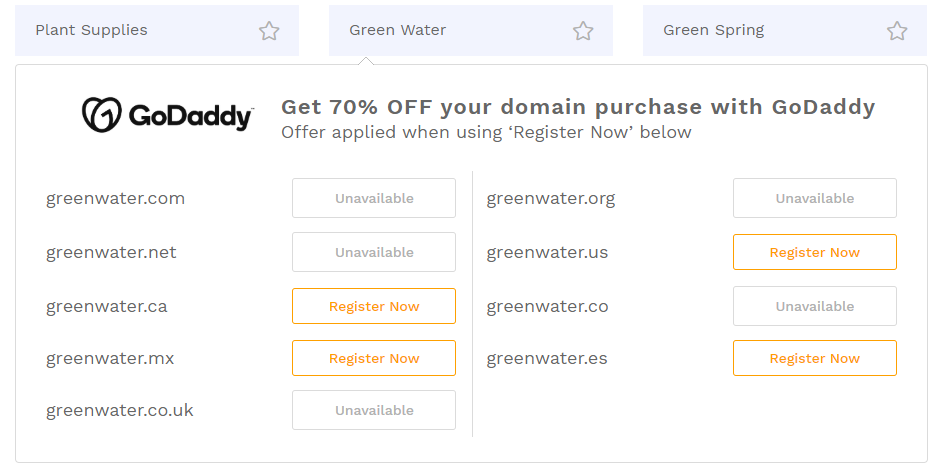The height and width of the screenshot is (475, 942).
Task: Click the greenwater.us domain text
Action: coord(547,252)
